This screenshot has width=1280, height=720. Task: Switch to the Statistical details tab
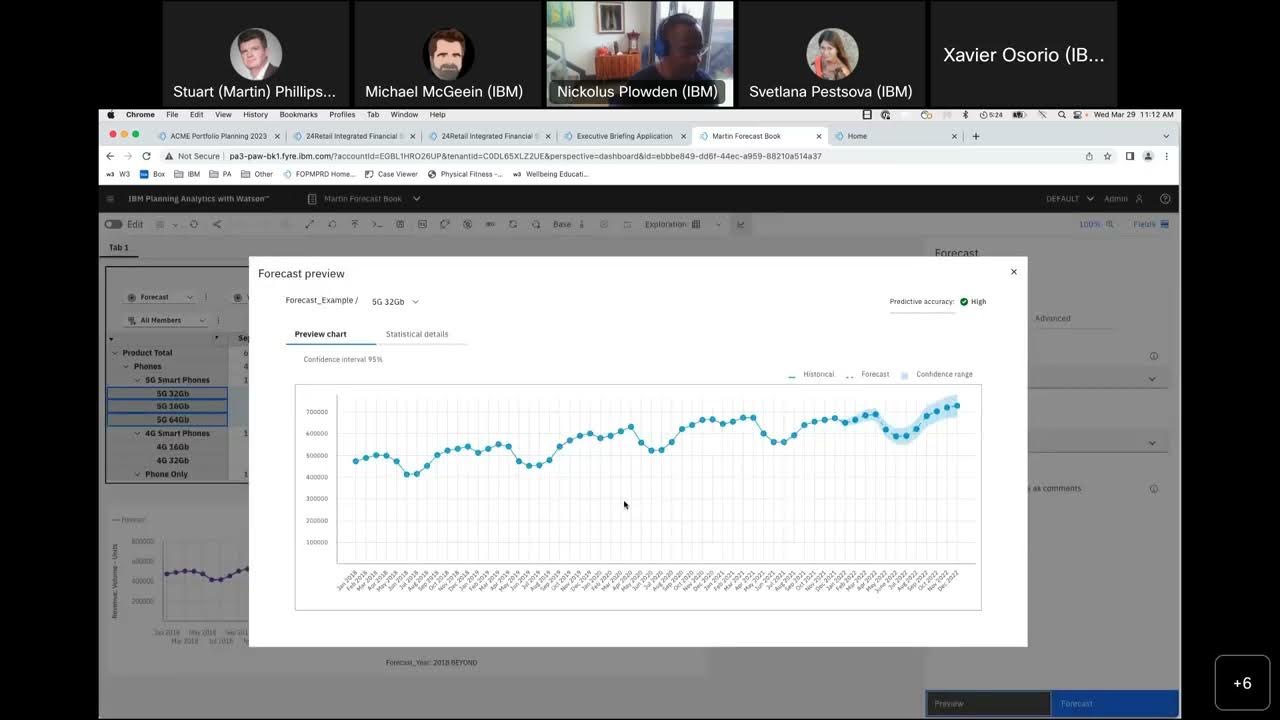(417, 334)
